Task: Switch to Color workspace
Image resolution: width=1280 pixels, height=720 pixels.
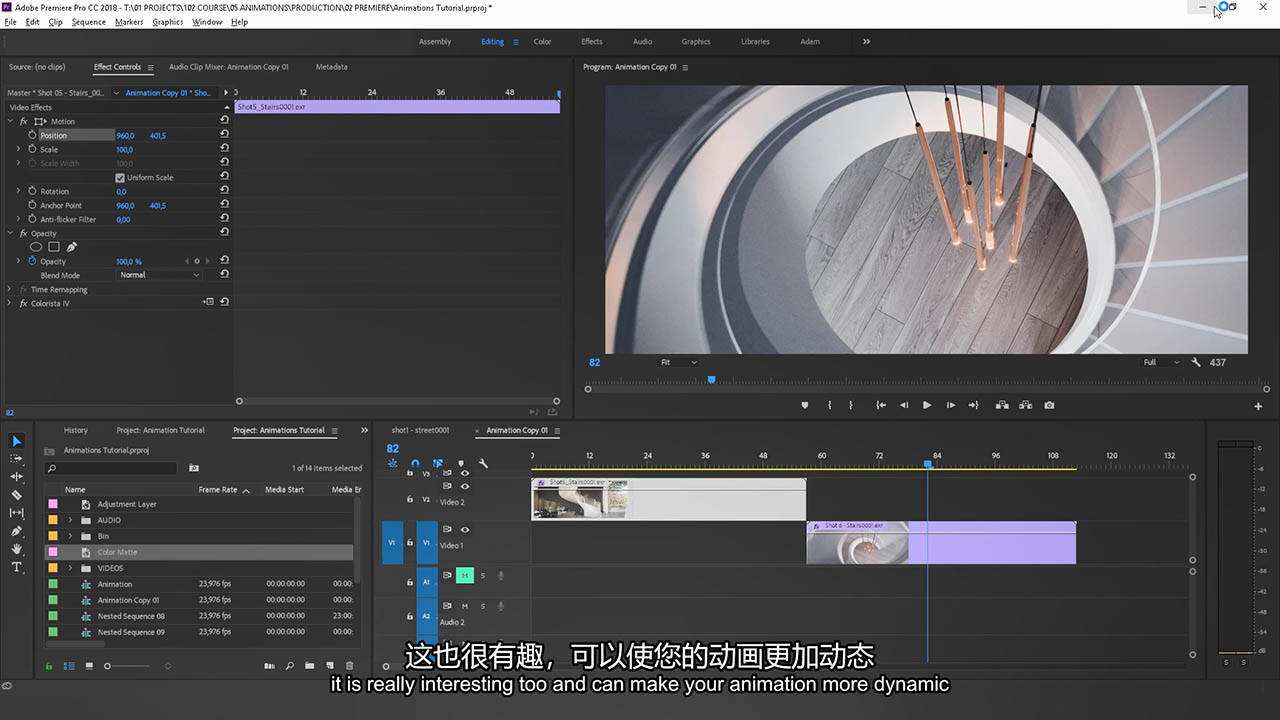Action: 542,41
